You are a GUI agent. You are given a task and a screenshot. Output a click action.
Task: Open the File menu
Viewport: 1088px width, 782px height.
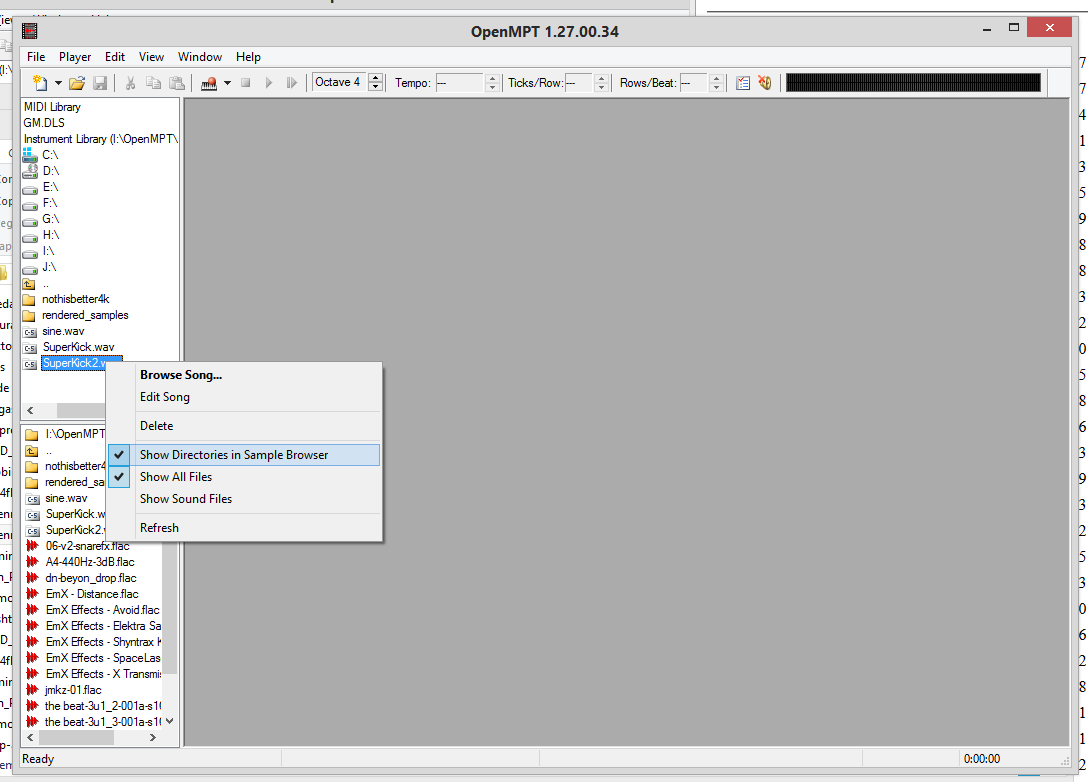tap(36, 57)
